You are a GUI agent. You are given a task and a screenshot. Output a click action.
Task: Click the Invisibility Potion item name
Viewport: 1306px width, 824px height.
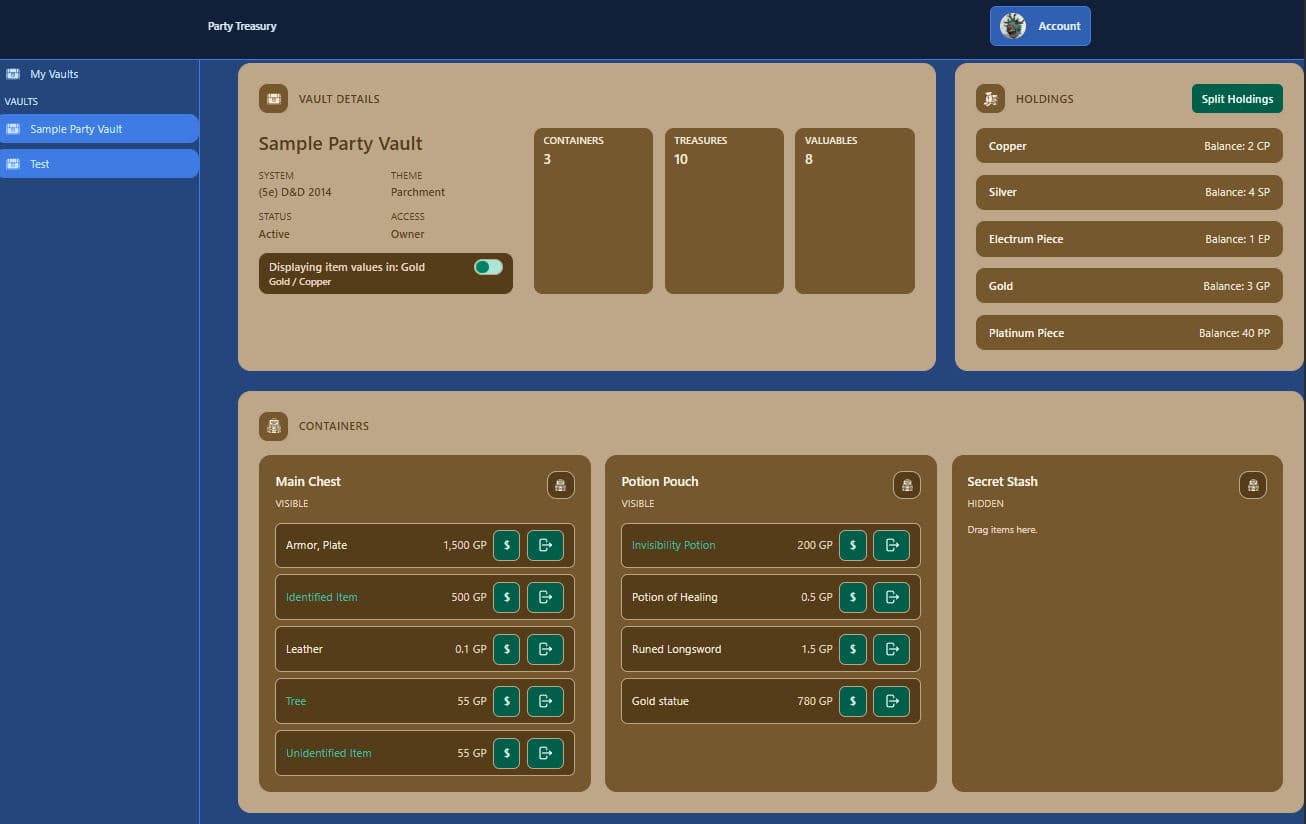click(x=674, y=545)
